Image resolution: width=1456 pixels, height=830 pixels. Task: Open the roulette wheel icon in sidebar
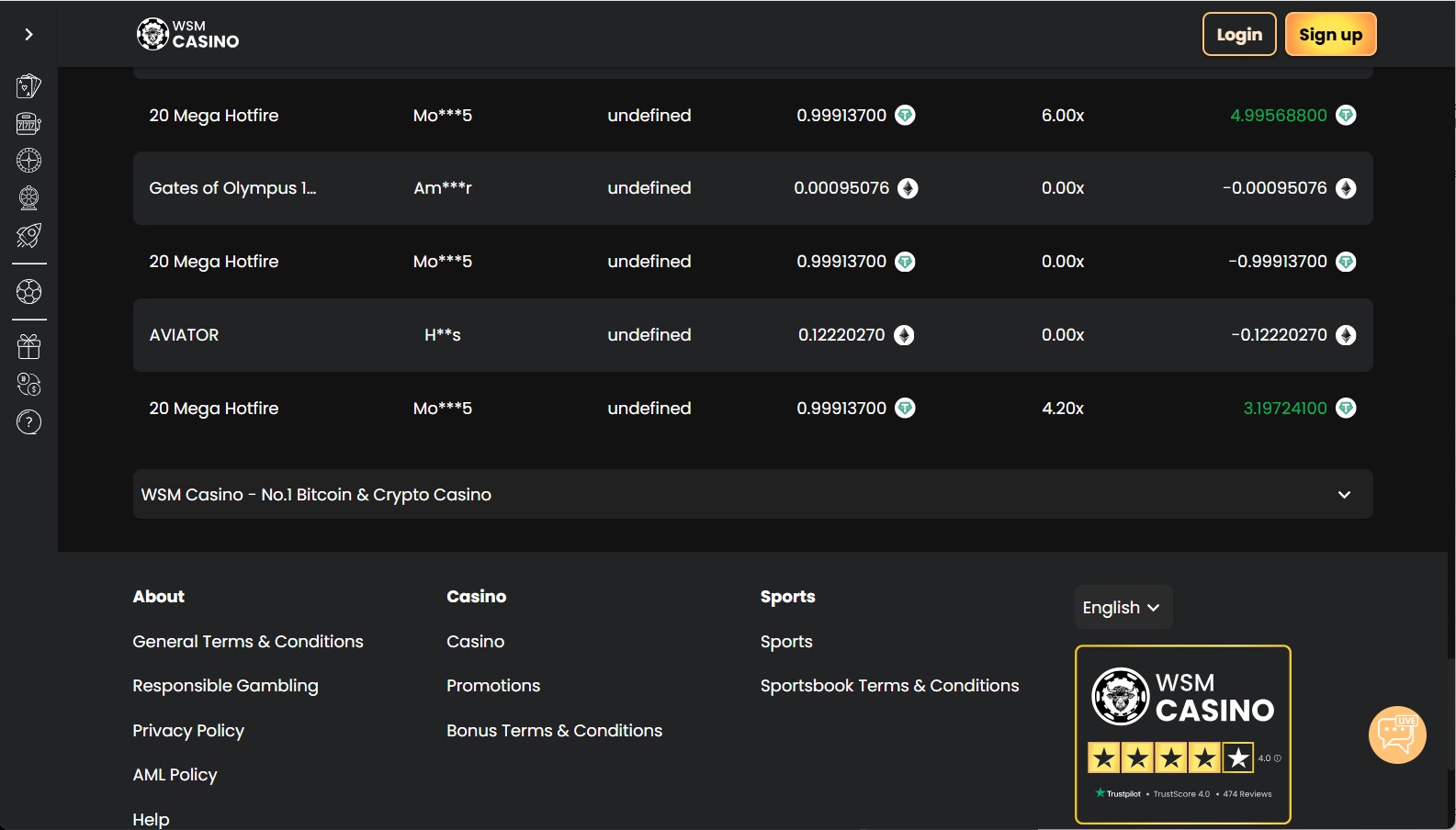click(x=28, y=160)
